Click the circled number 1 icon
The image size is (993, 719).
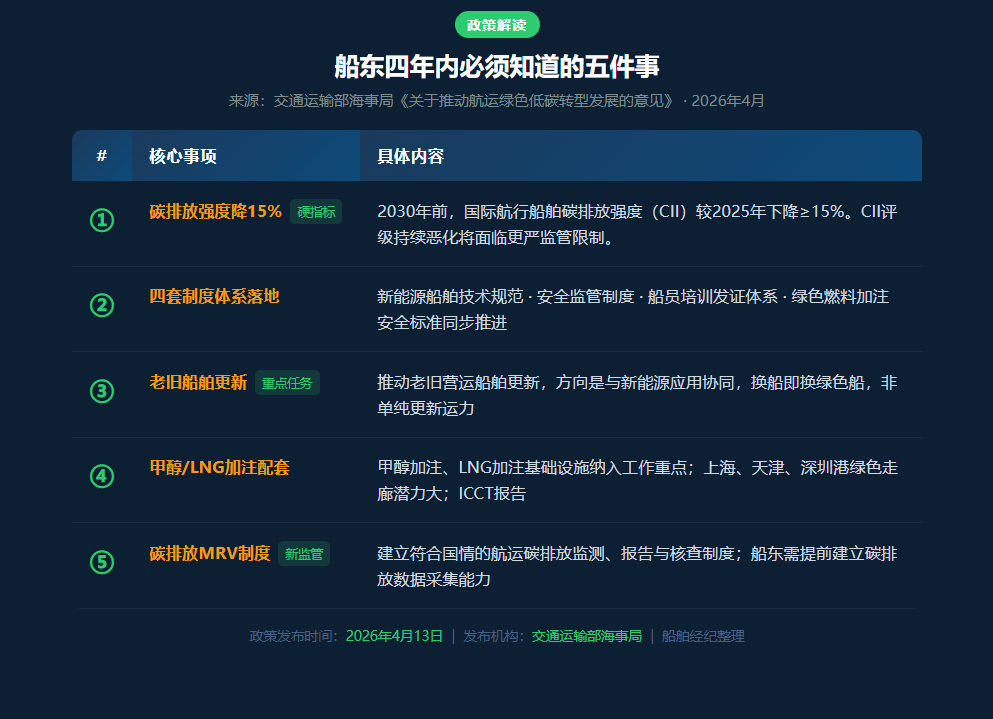click(102, 220)
